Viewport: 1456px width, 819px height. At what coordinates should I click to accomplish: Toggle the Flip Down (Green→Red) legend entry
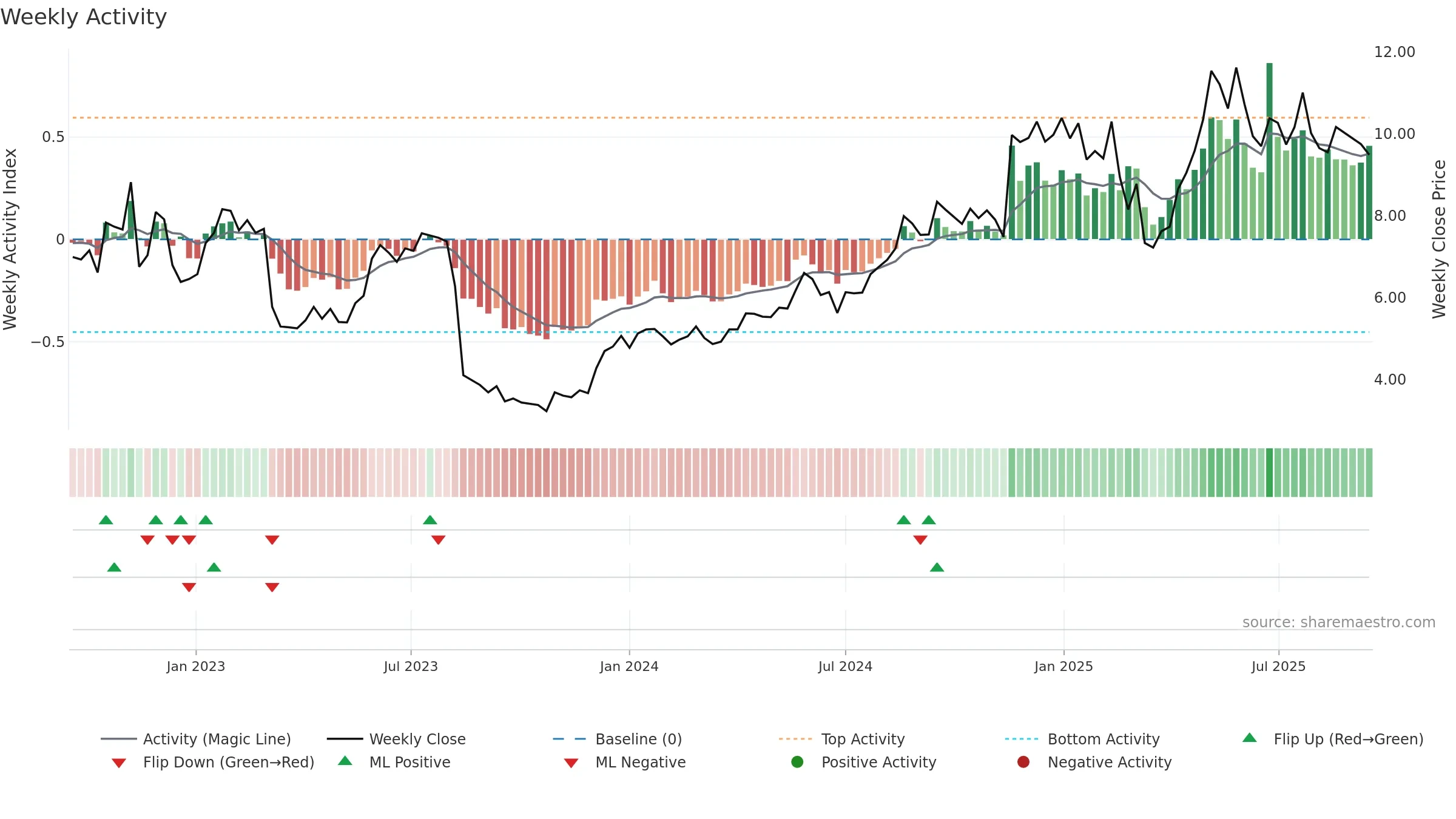click(x=213, y=762)
